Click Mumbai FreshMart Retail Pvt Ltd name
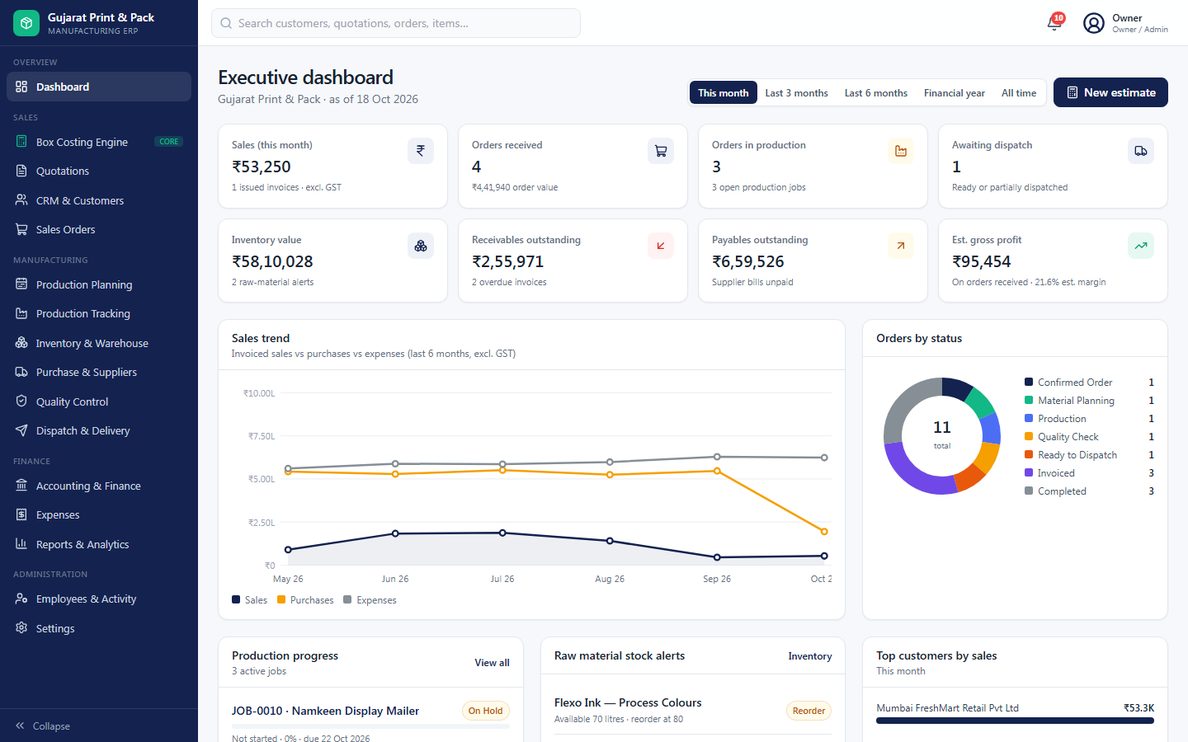 point(947,708)
